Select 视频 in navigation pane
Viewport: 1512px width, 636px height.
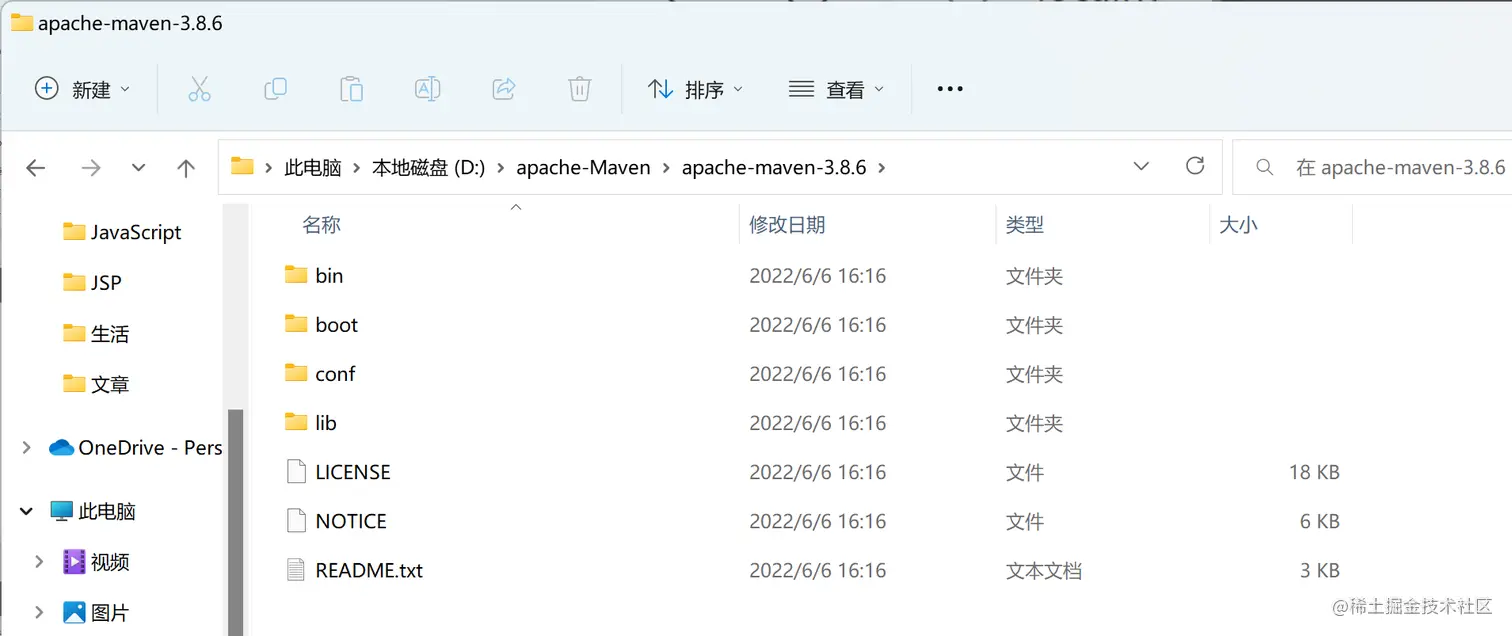[96, 562]
